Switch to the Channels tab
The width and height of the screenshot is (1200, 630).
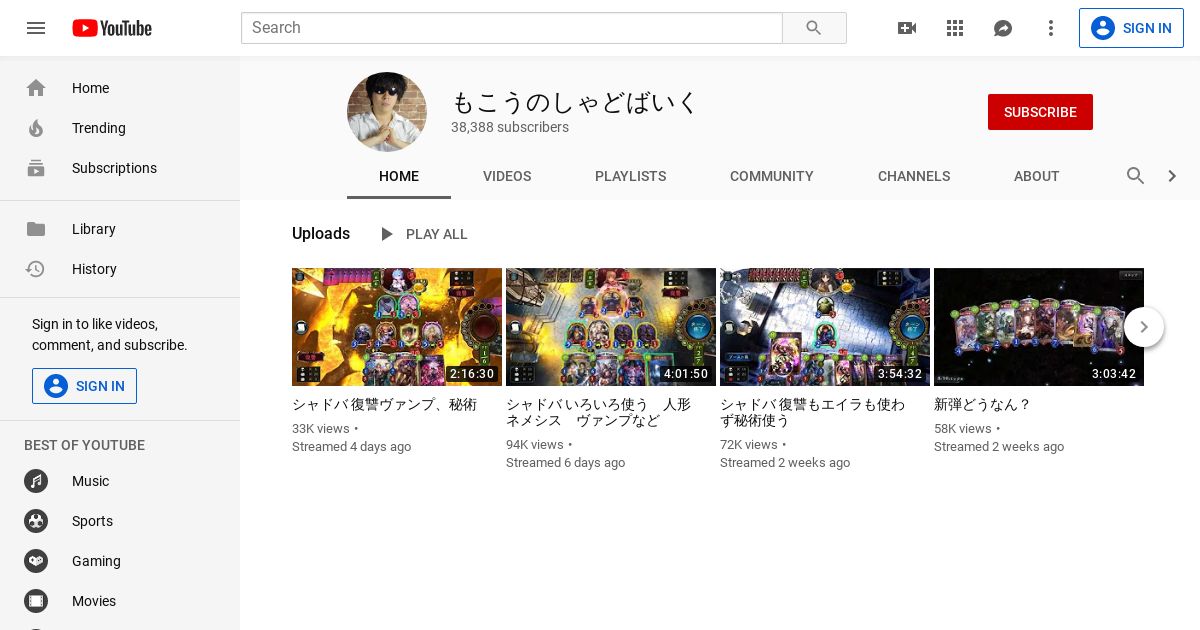914,176
